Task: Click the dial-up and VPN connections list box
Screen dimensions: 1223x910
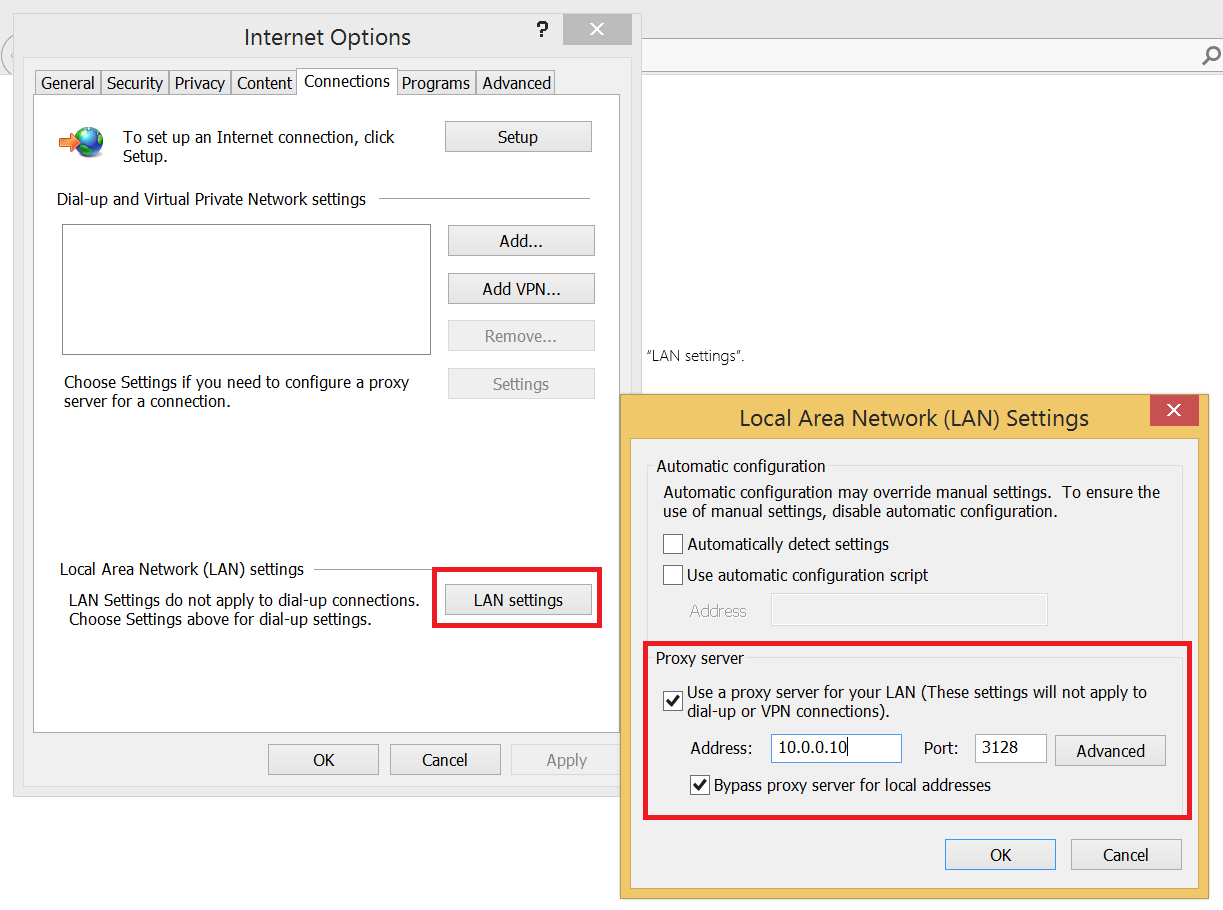Action: [246, 289]
